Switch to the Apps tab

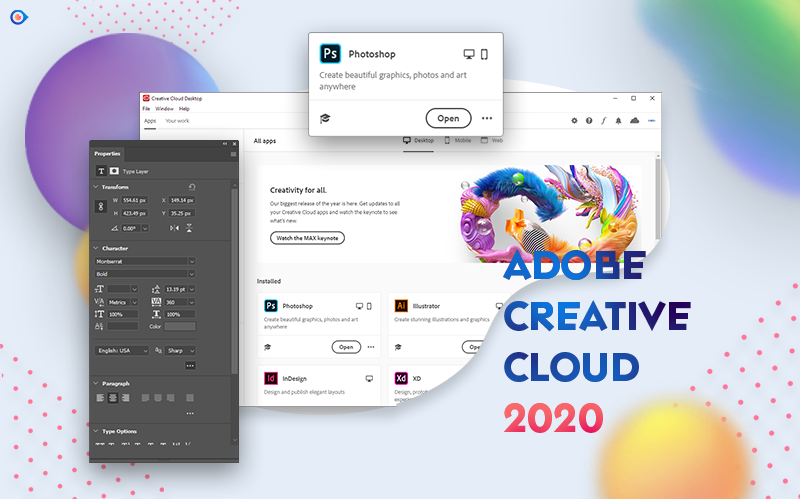[150, 121]
